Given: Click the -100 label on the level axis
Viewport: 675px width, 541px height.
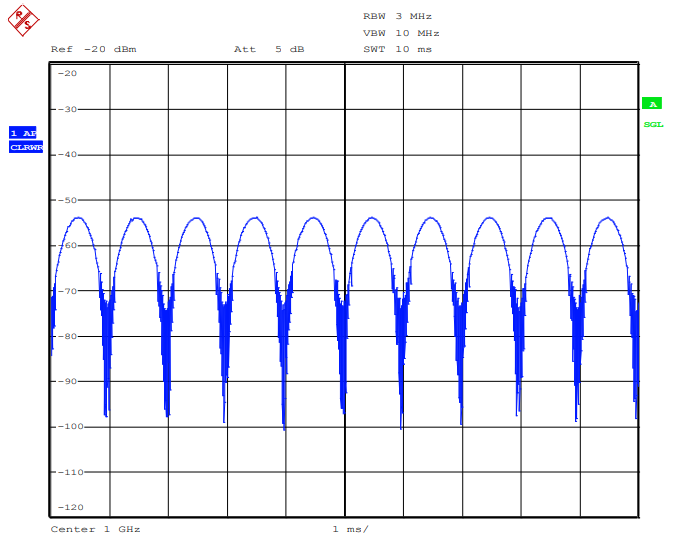Looking at the screenshot, I should [x=70, y=426].
